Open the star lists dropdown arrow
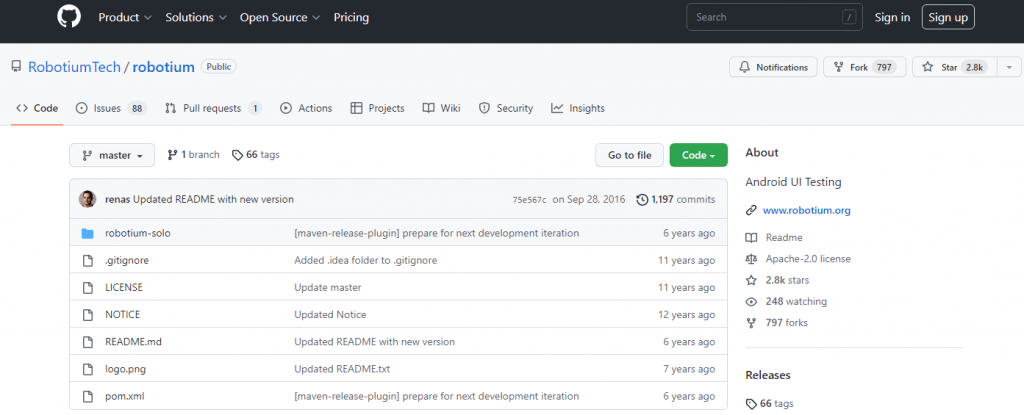This screenshot has width=1024, height=415. point(1010,67)
